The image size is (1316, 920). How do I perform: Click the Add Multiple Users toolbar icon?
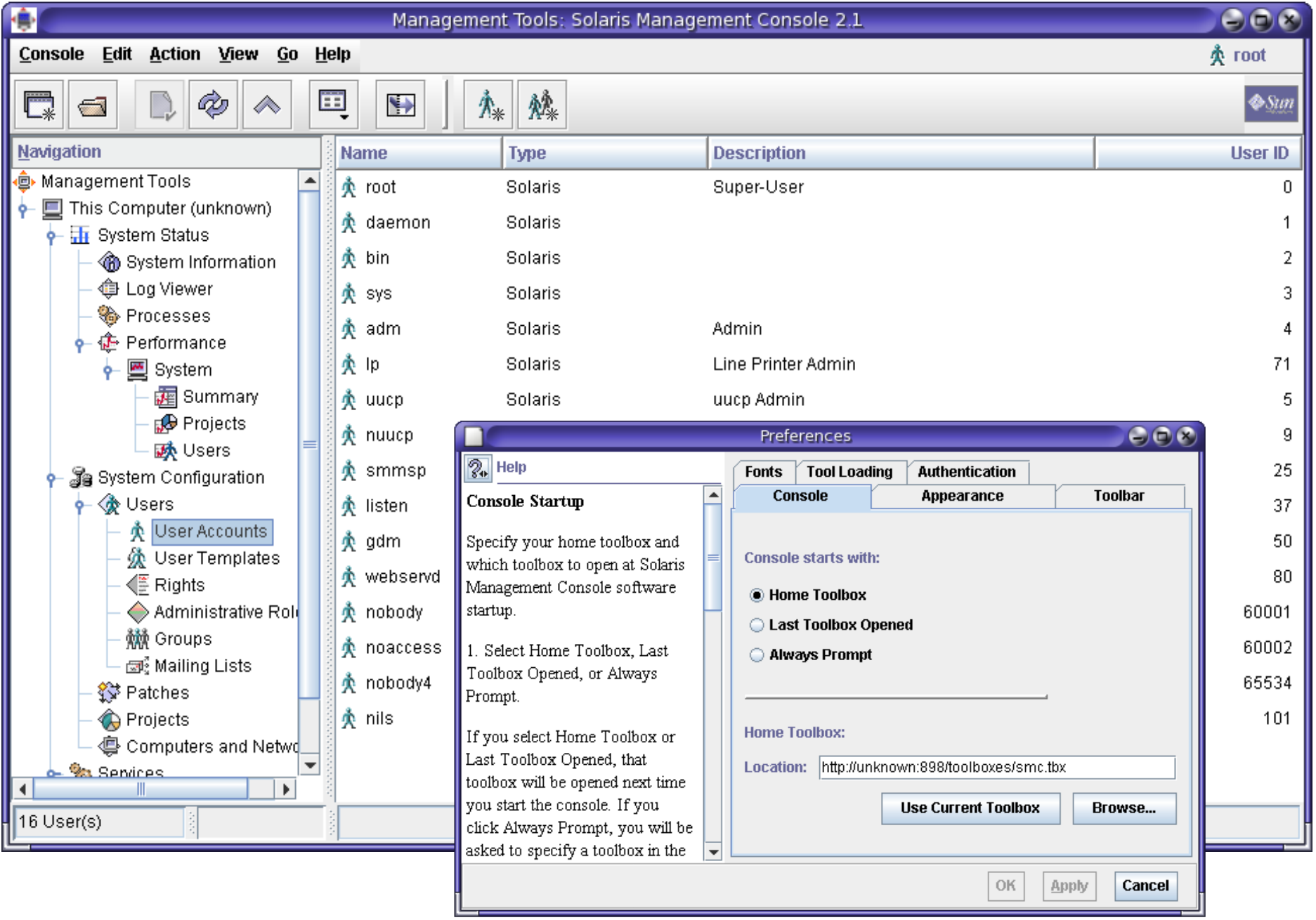pos(542,105)
